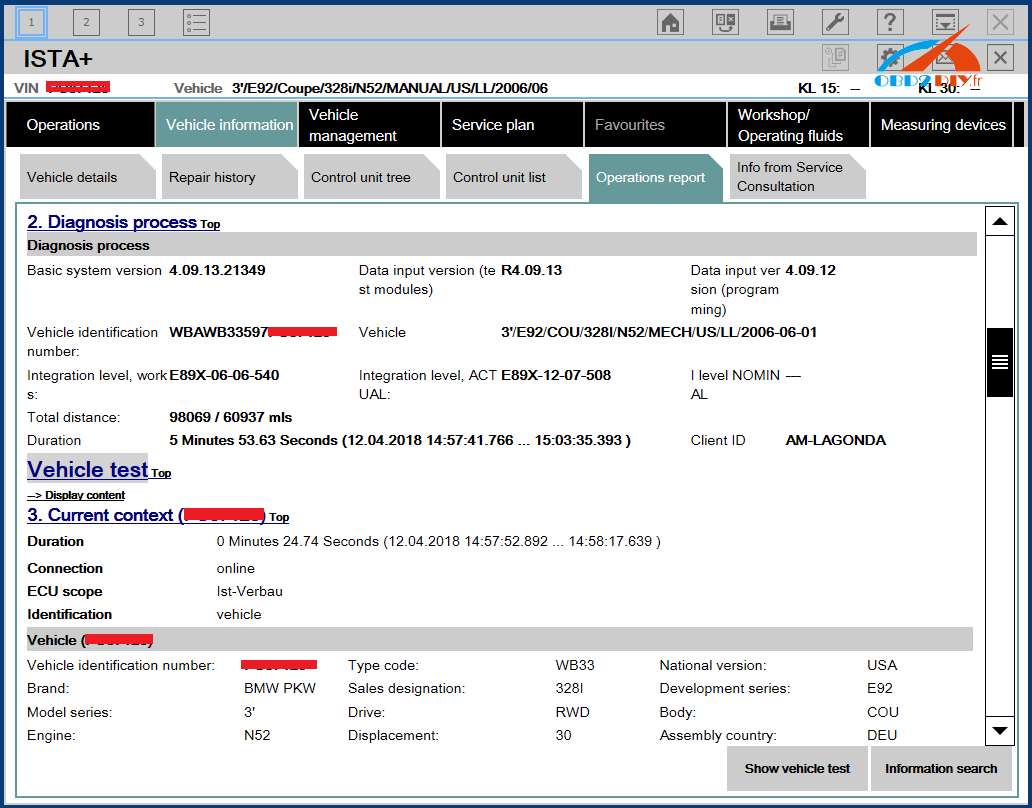Click the scrollbar down arrow
1032x808 pixels.
[999, 731]
